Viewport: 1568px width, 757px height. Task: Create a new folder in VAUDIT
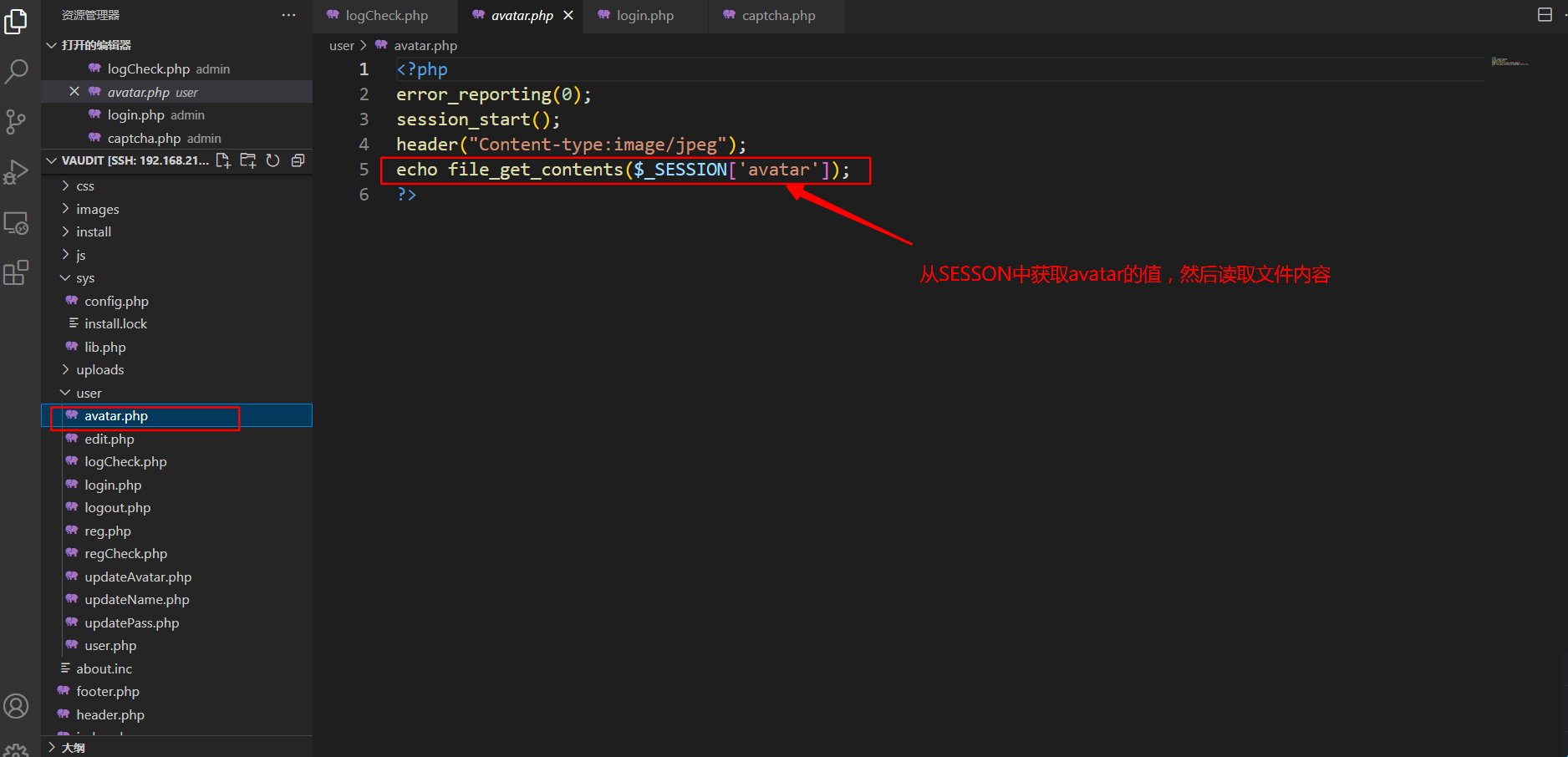pos(248,160)
